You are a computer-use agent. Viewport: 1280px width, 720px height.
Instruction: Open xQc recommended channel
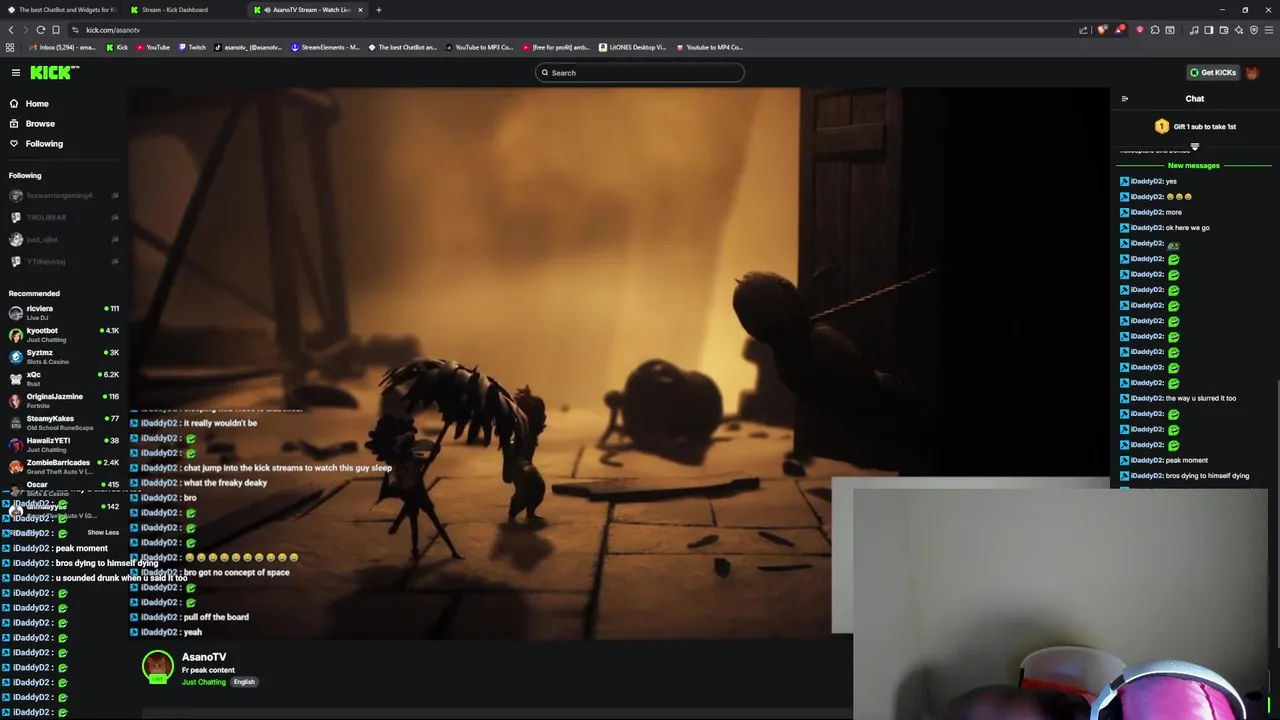coord(62,378)
